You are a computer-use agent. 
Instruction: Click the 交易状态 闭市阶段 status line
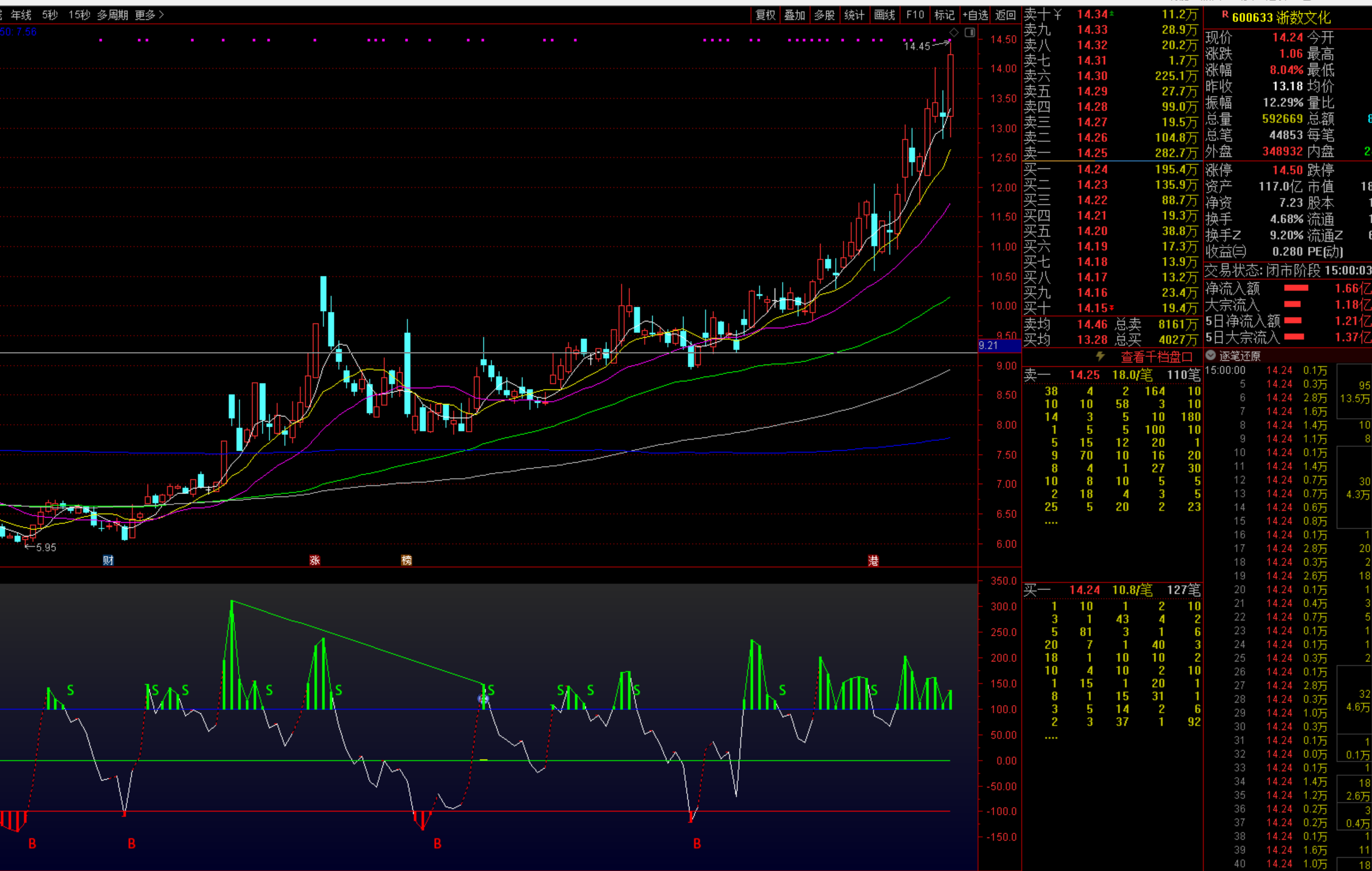[1288, 270]
